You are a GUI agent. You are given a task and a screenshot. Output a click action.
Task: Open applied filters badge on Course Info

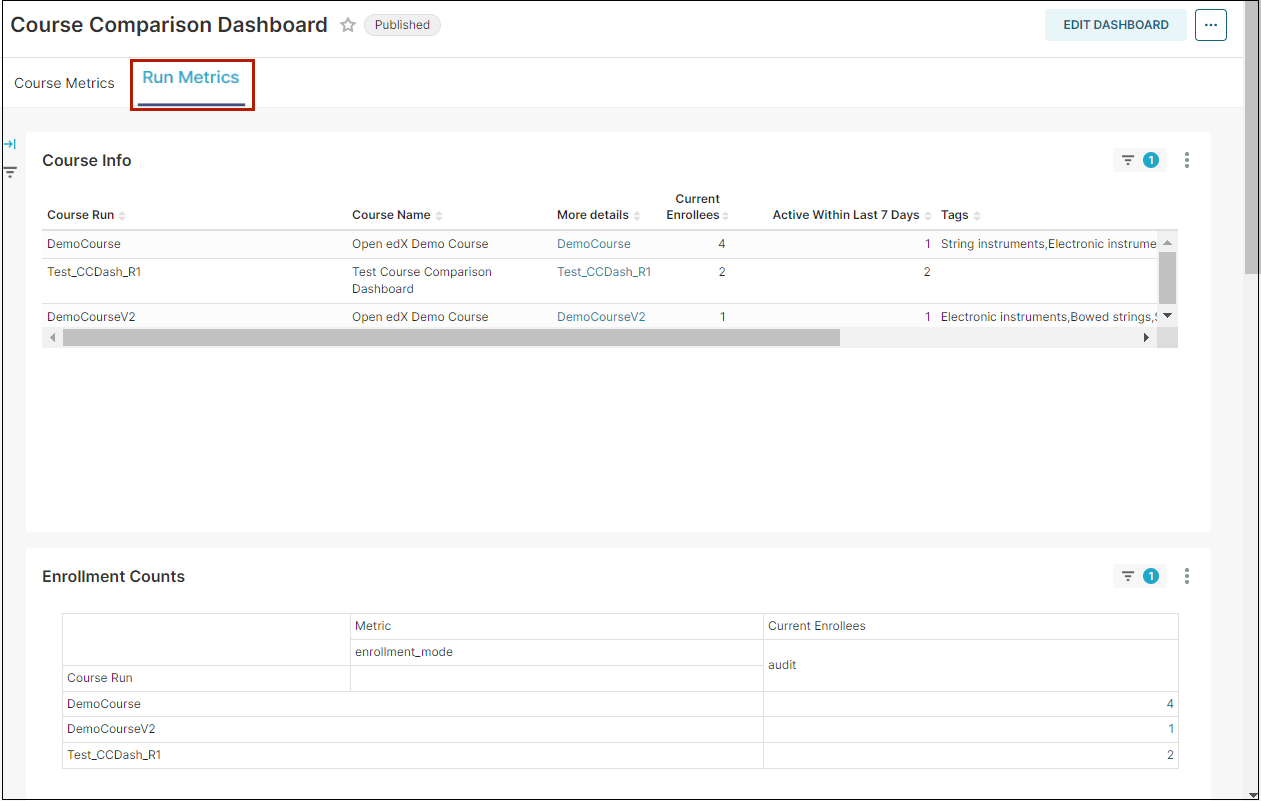[x=1139, y=160]
